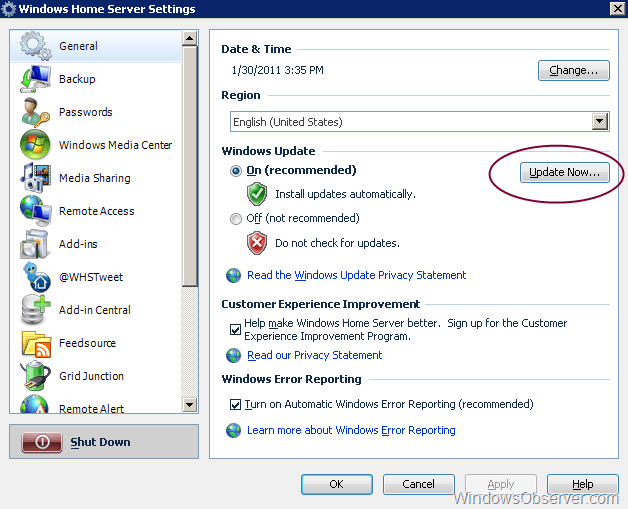Click the sidebar scrollbar down arrow
The image size is (628, 509).
[189, 404]
